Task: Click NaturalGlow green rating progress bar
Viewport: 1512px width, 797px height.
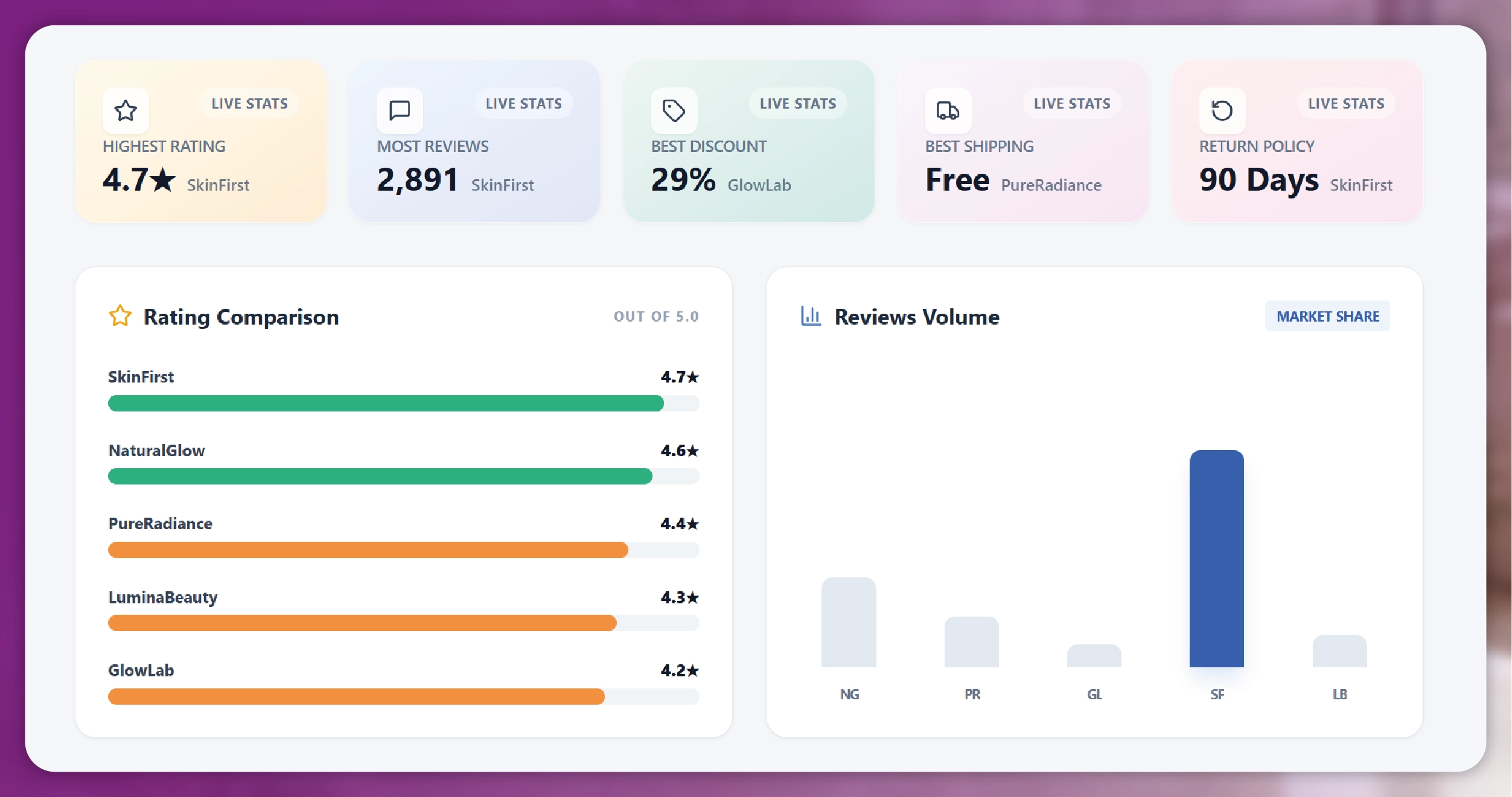Action: pos(380,477)
